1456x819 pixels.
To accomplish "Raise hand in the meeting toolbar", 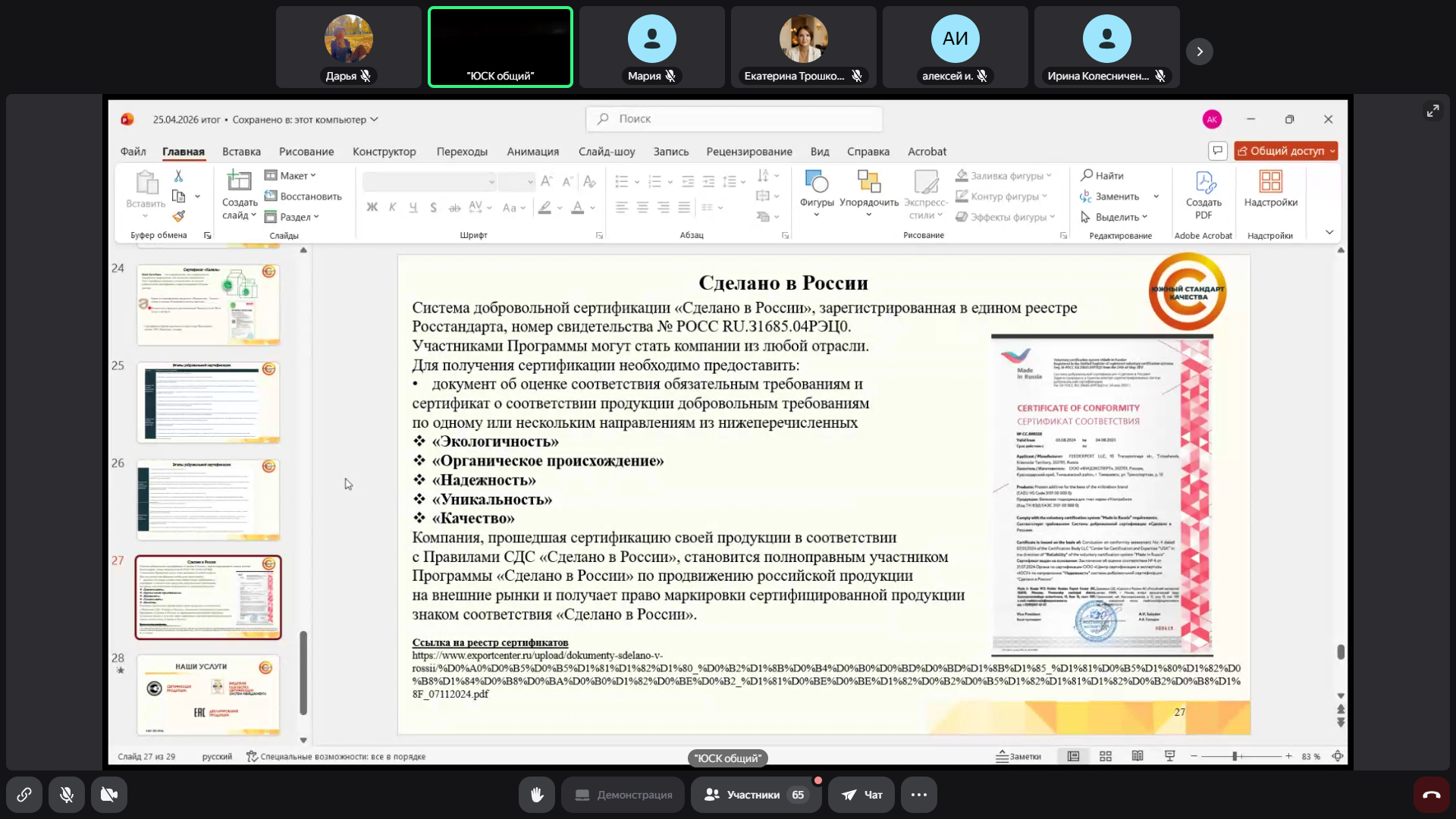I will coord(537,795).
